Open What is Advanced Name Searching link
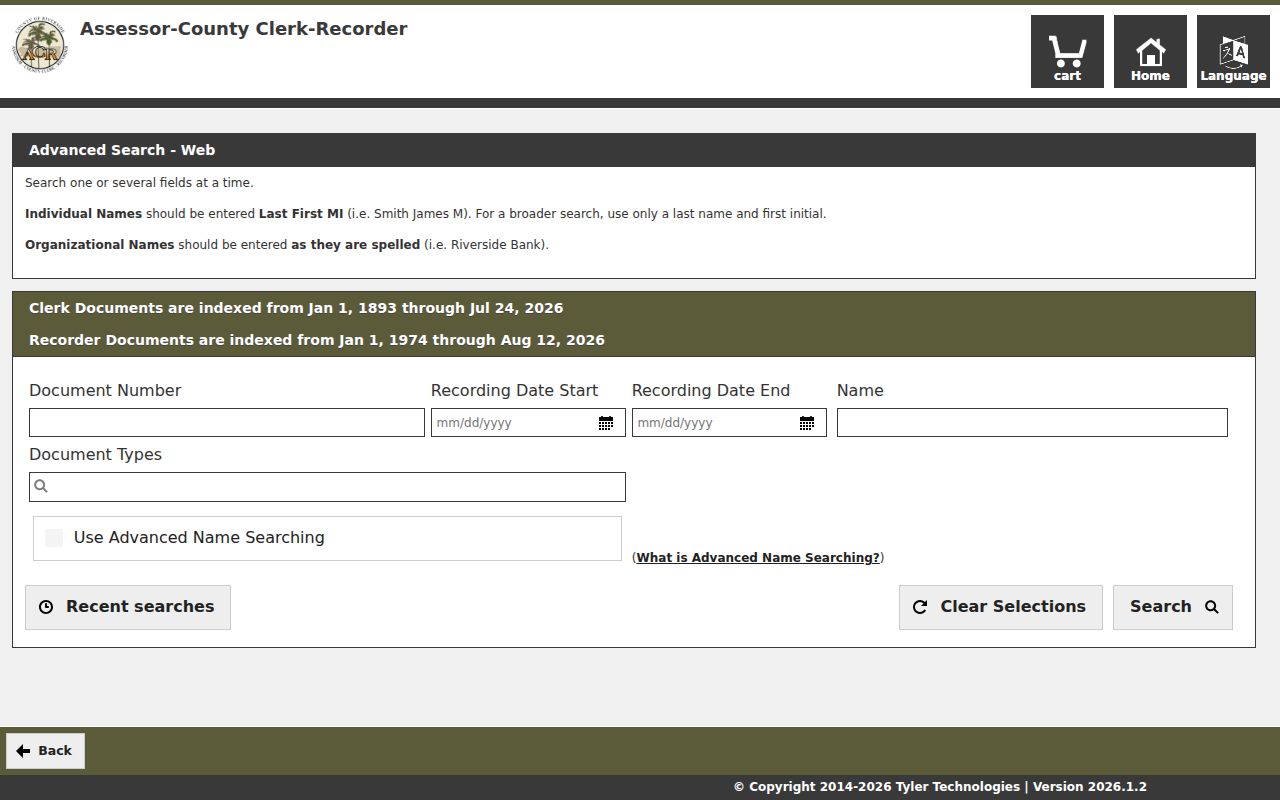1280x800 pixels. point(758,558)
